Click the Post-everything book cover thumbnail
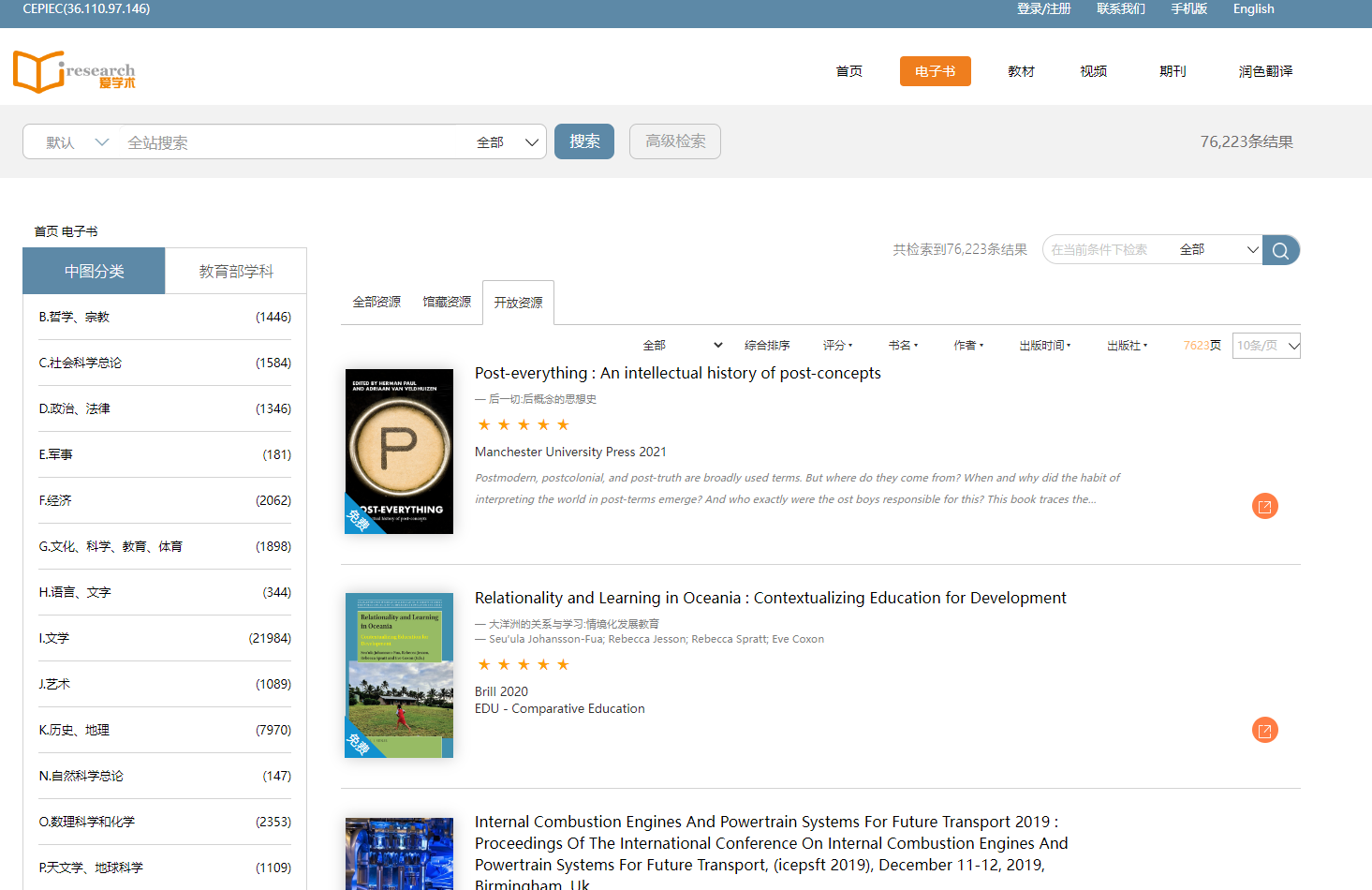This screenshot has height=890, width=1372. (x=399, y=452)
